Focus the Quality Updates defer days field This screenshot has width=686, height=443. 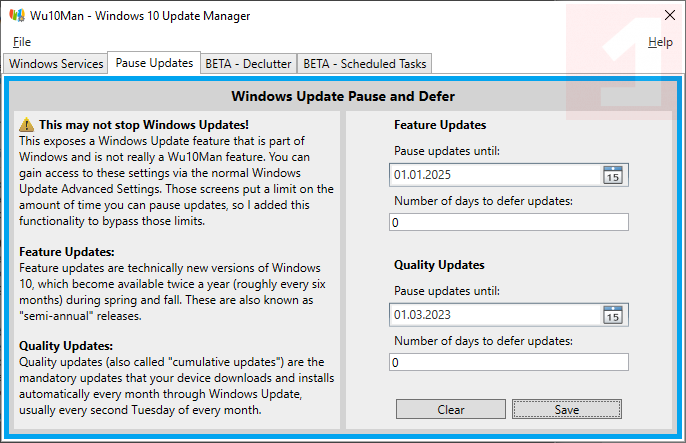pos(510,362)
